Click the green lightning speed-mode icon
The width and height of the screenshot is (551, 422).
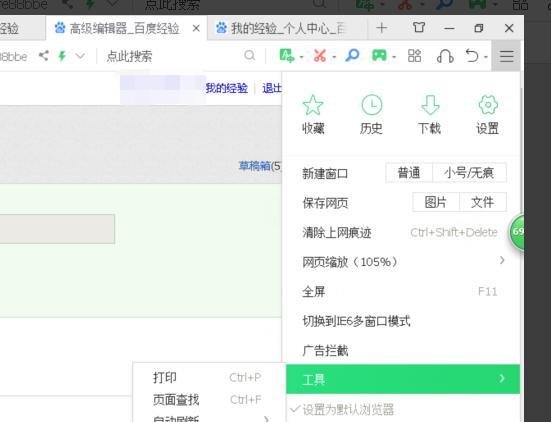click(x=62, y=56)
